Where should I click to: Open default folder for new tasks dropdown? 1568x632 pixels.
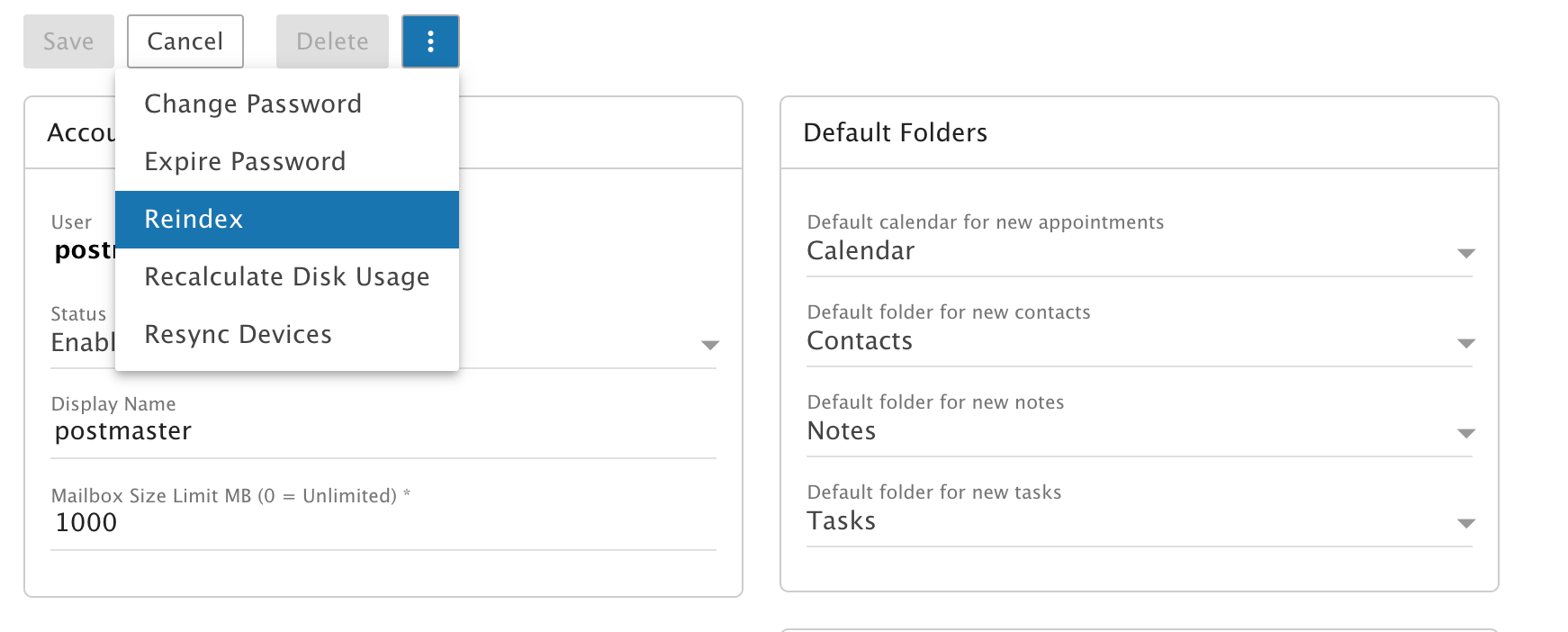click(x=1466, y=523)
